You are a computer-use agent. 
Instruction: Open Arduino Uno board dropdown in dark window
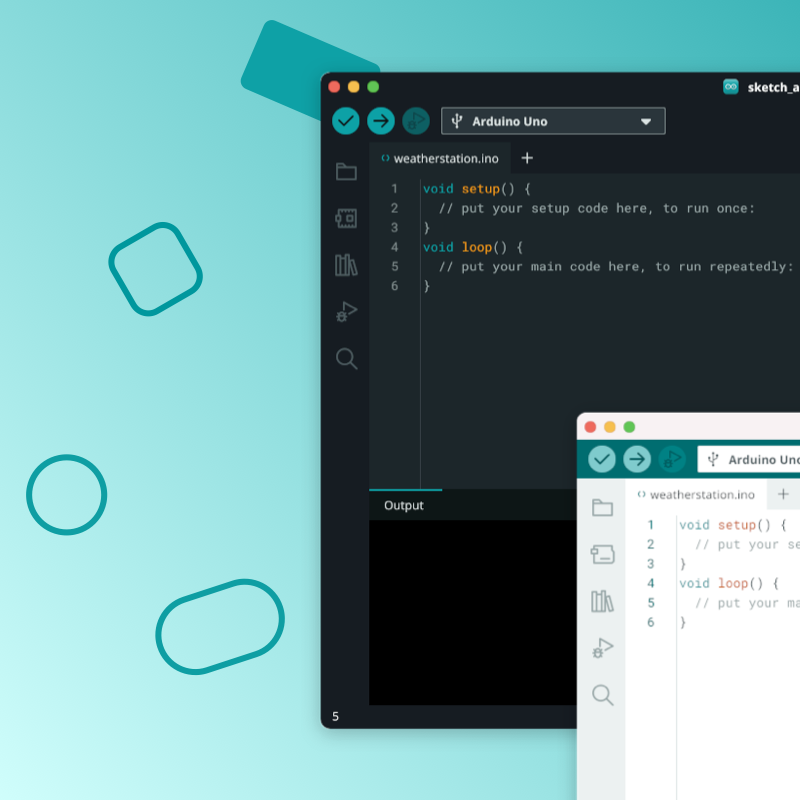(553, 121)
